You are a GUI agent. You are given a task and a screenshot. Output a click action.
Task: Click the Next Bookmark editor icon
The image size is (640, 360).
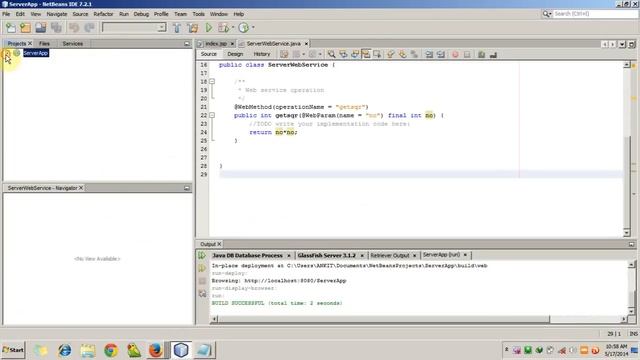coord(402,54)
